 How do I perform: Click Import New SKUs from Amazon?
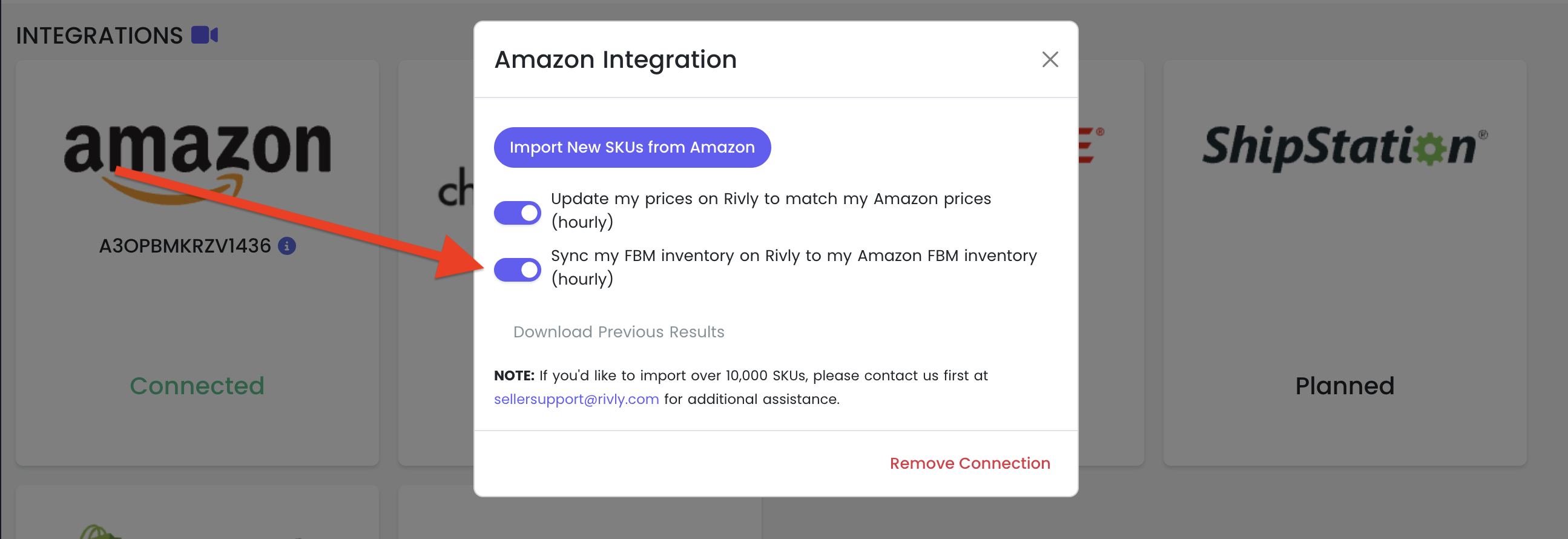click(632, 147)
